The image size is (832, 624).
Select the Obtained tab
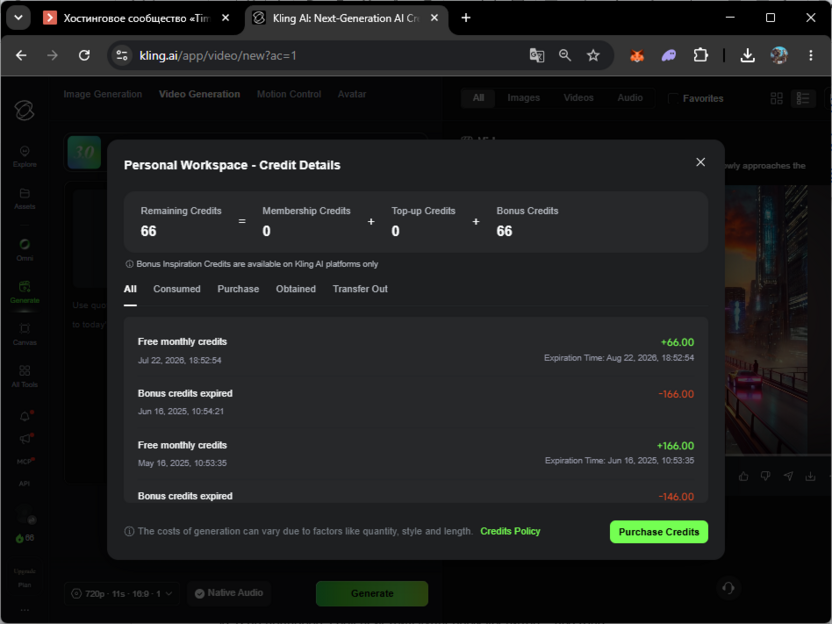pos(296,289)
